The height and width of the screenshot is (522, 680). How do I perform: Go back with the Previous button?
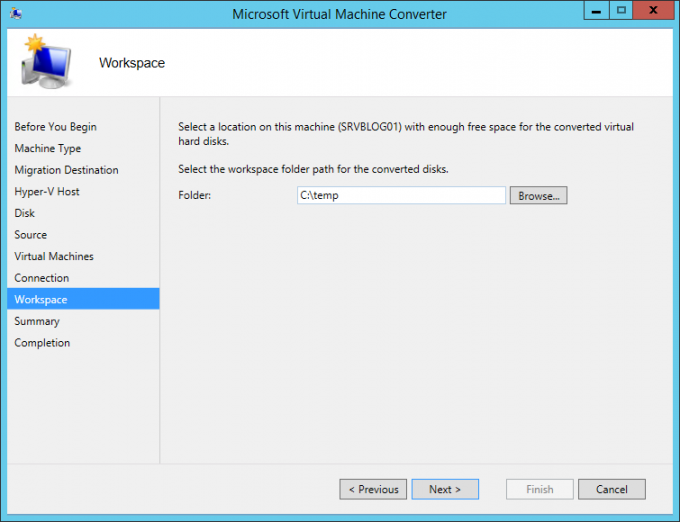pyautogui.click(x=373, y=489)
